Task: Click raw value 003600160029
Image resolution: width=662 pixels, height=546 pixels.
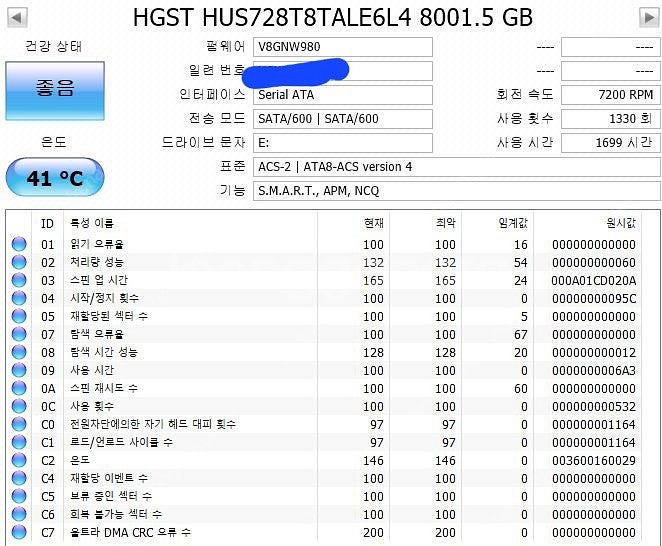Action: pos(594,460)
